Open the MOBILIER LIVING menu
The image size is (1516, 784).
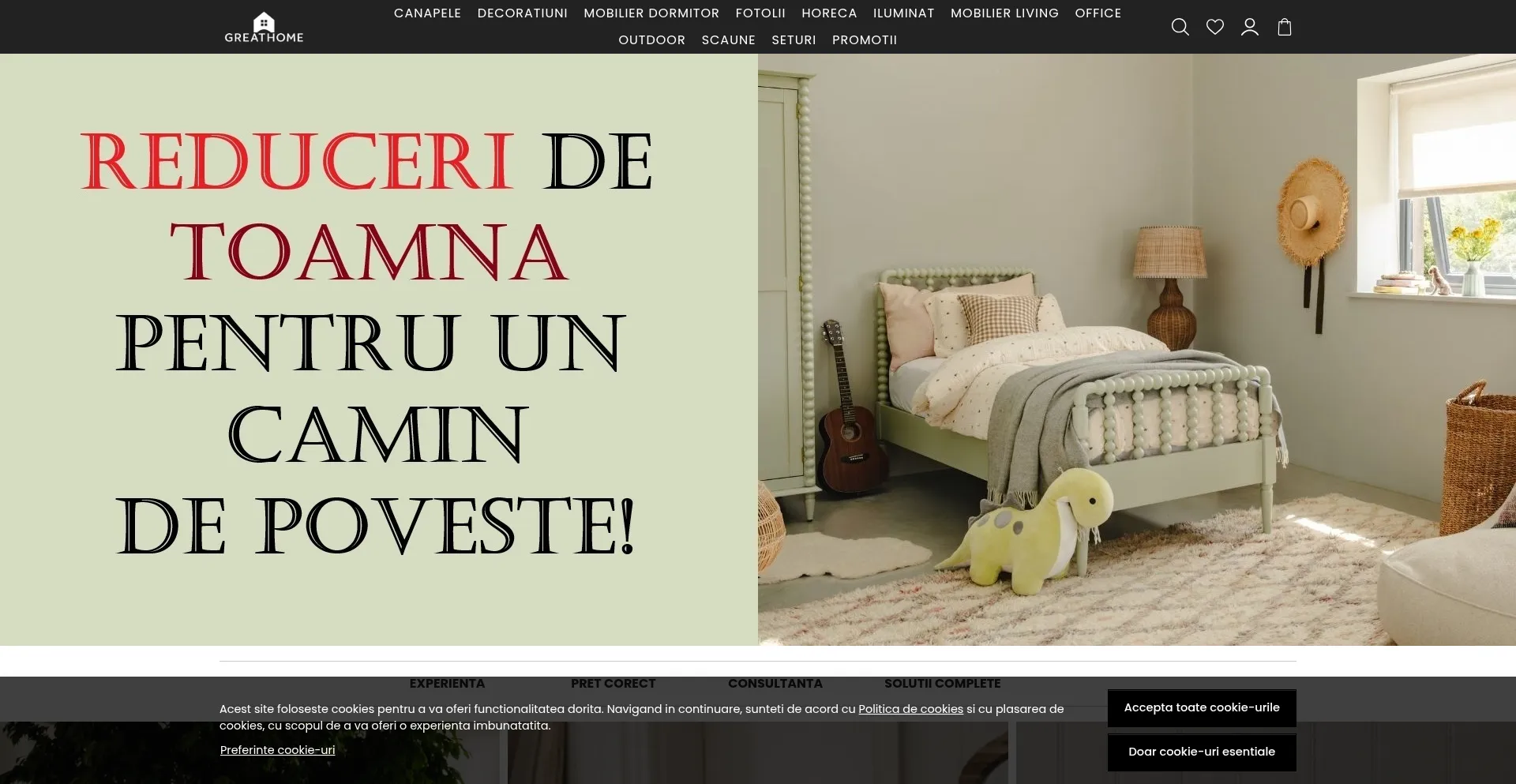(1004, 13)
